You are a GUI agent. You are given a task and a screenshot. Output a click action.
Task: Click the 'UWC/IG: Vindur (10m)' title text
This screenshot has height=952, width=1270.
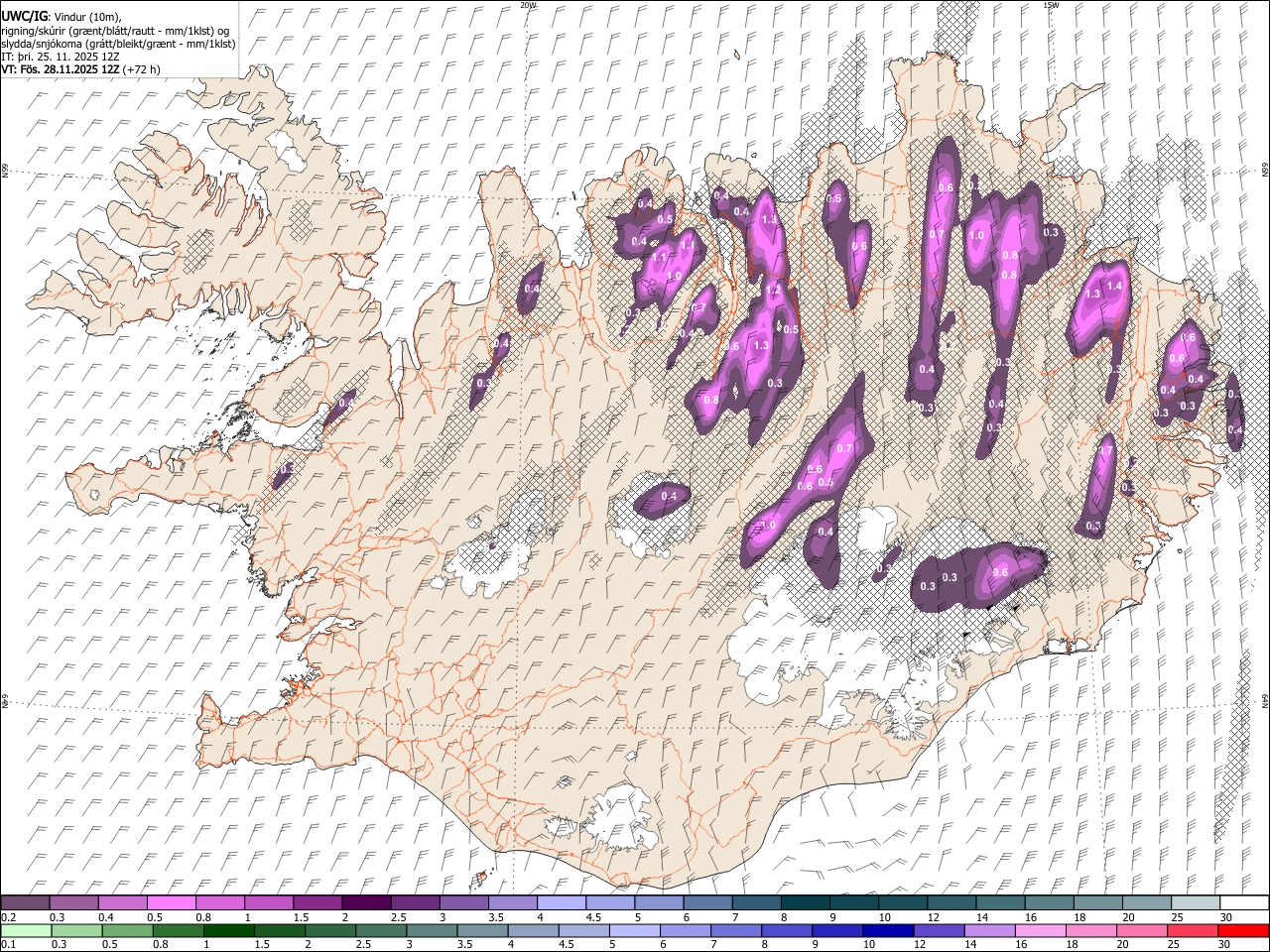62,16
